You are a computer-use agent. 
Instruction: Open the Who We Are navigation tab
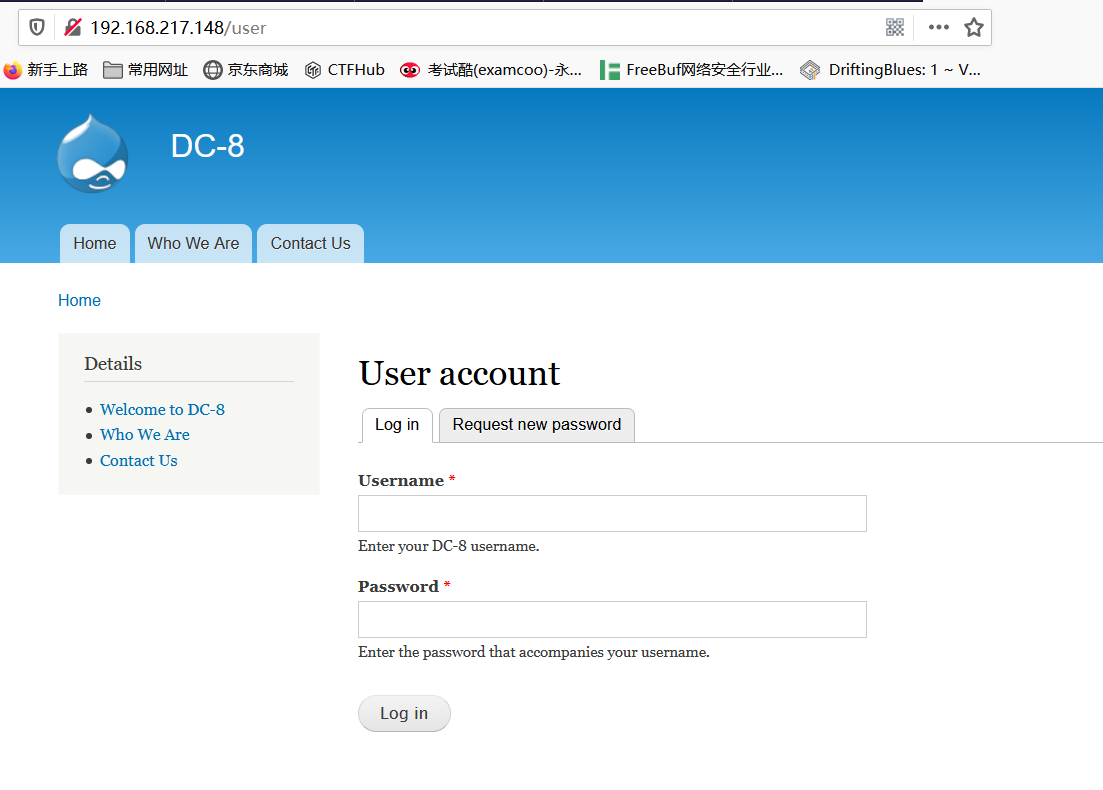[x=193, y=243]
